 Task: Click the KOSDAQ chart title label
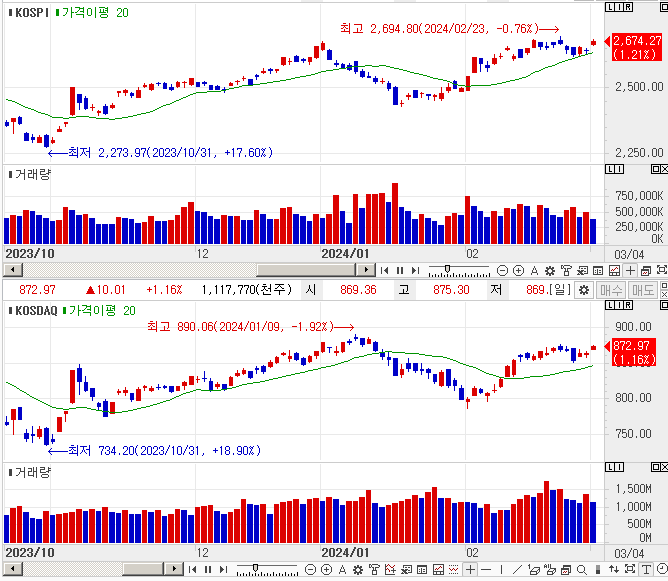36,311
